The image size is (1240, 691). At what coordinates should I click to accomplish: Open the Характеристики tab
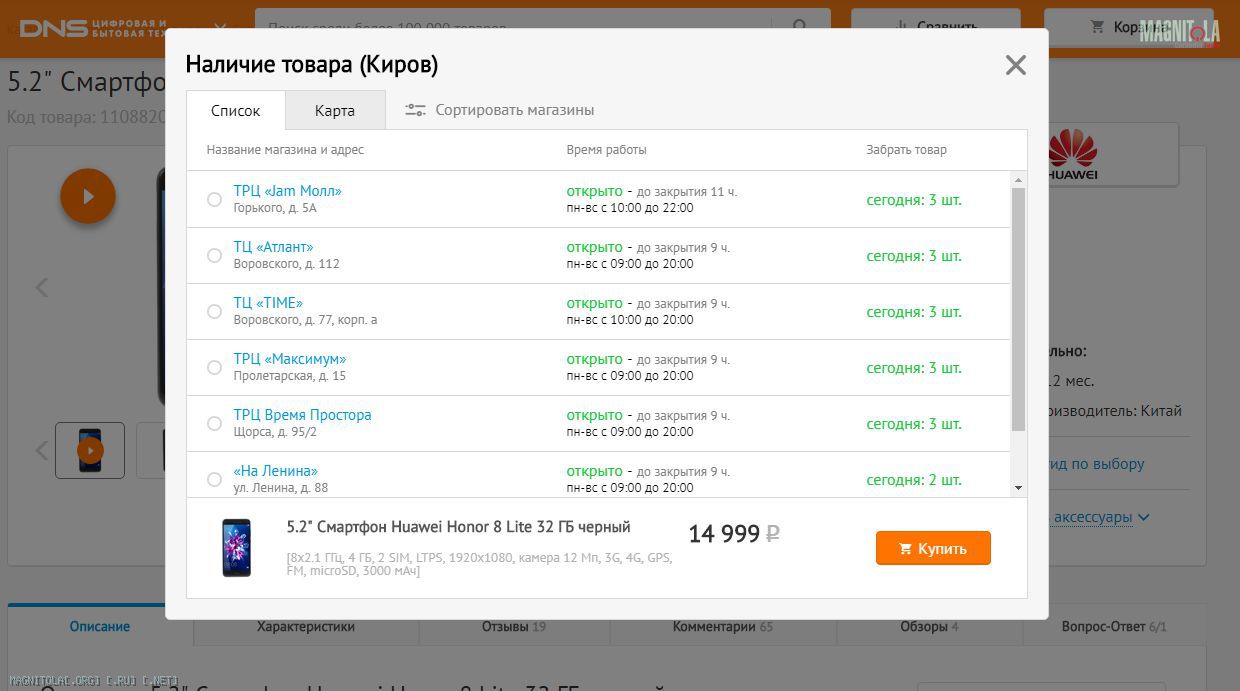(306, 626)
